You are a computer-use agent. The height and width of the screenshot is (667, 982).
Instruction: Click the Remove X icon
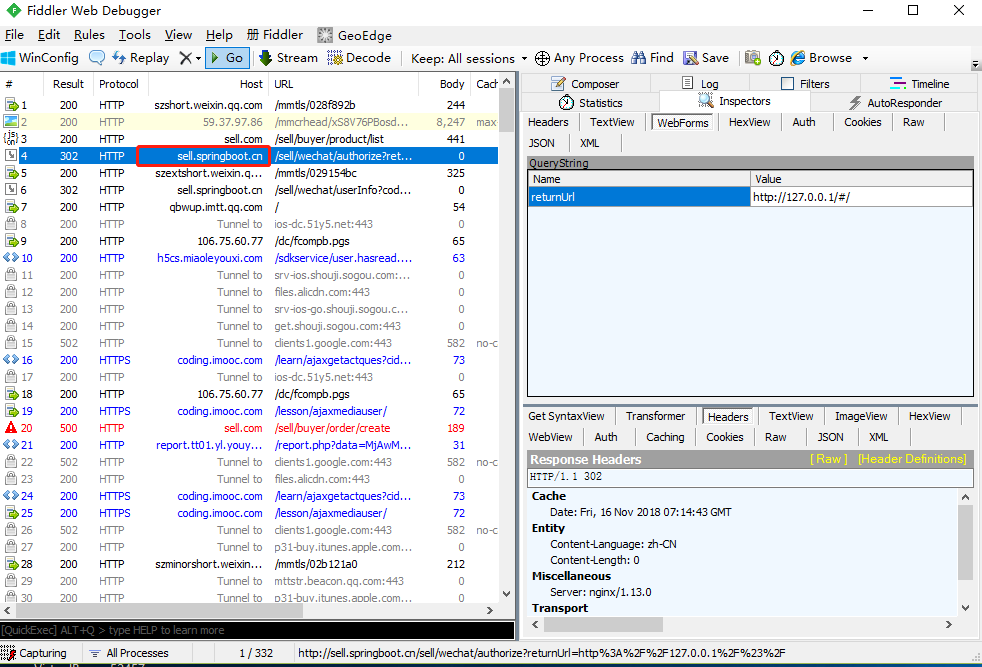pos(185,58)
